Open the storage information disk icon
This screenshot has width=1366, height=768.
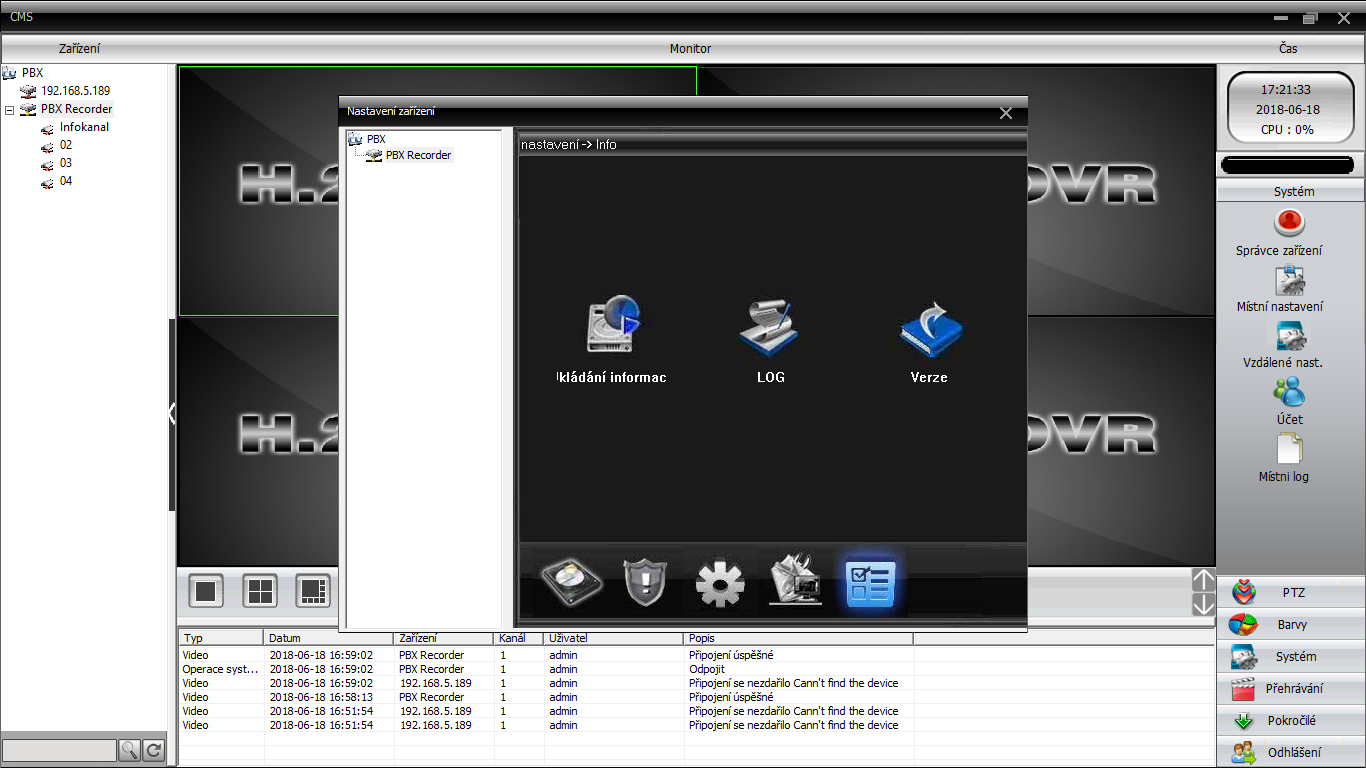pyautogui.click(x=612, y=326)
